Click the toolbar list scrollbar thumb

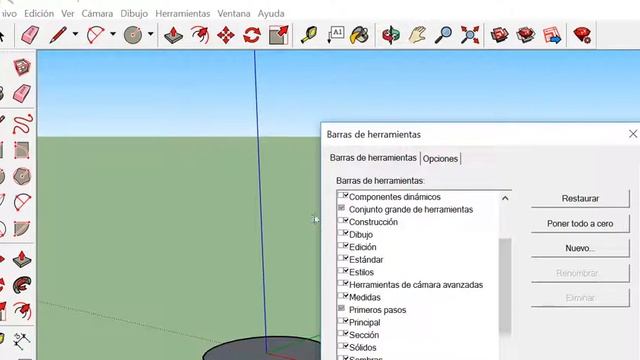(x=505, y=286)
